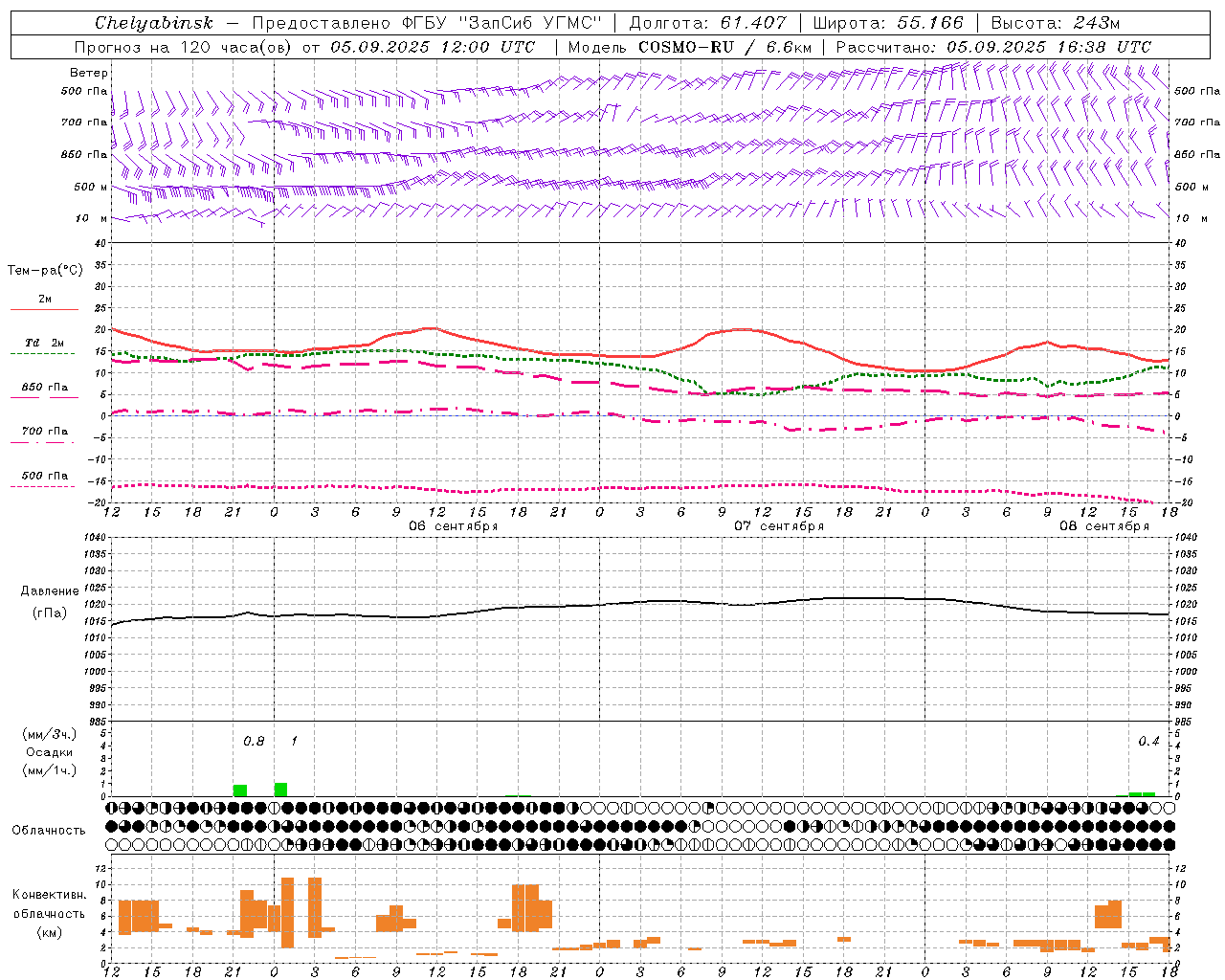The image size is (1225, 980).
Task: Click the 'Ветер' wind panel label
Action: [89, 73]
